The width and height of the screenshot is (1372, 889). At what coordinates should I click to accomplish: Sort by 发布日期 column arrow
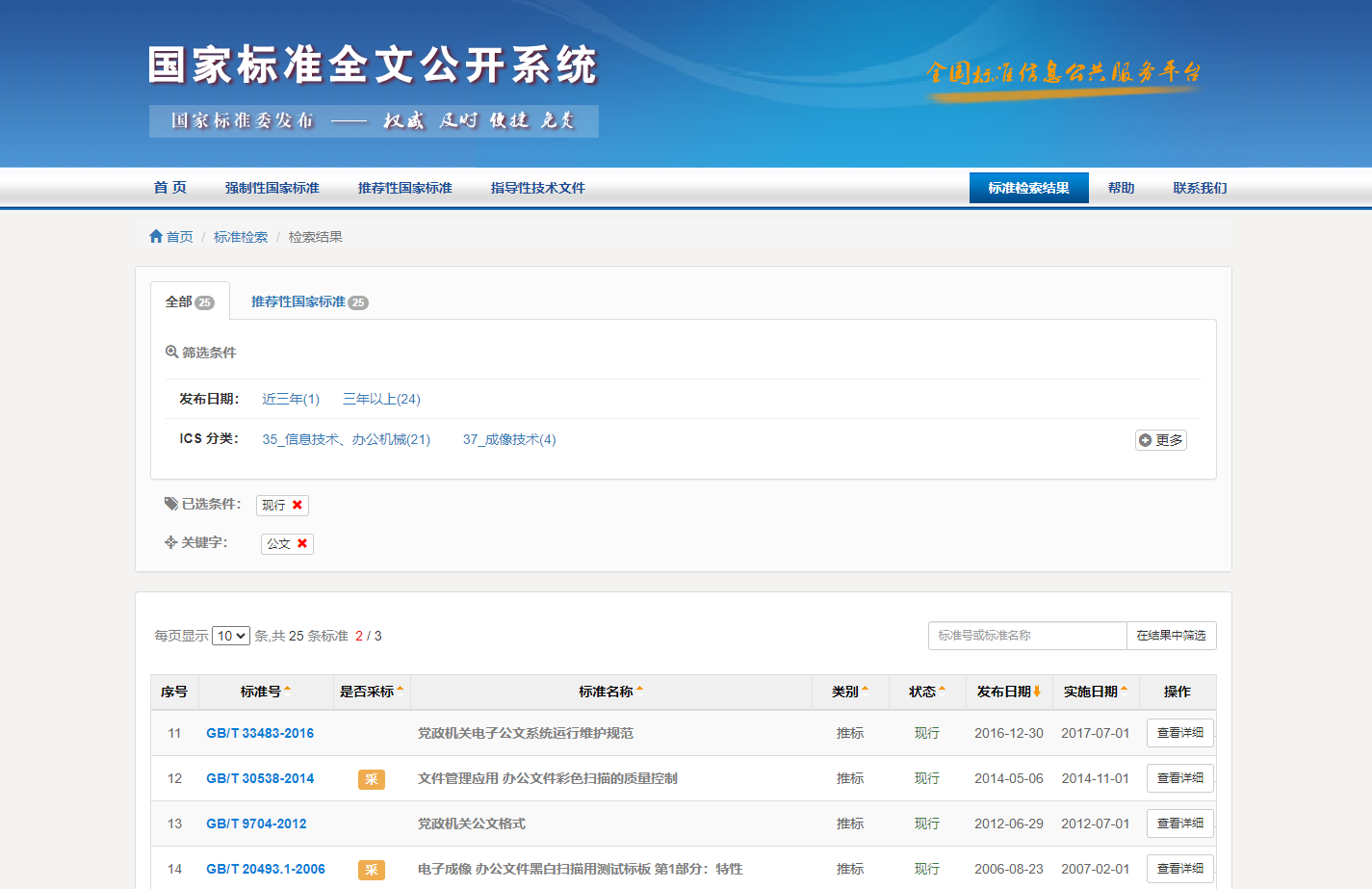pos(1037,692)
